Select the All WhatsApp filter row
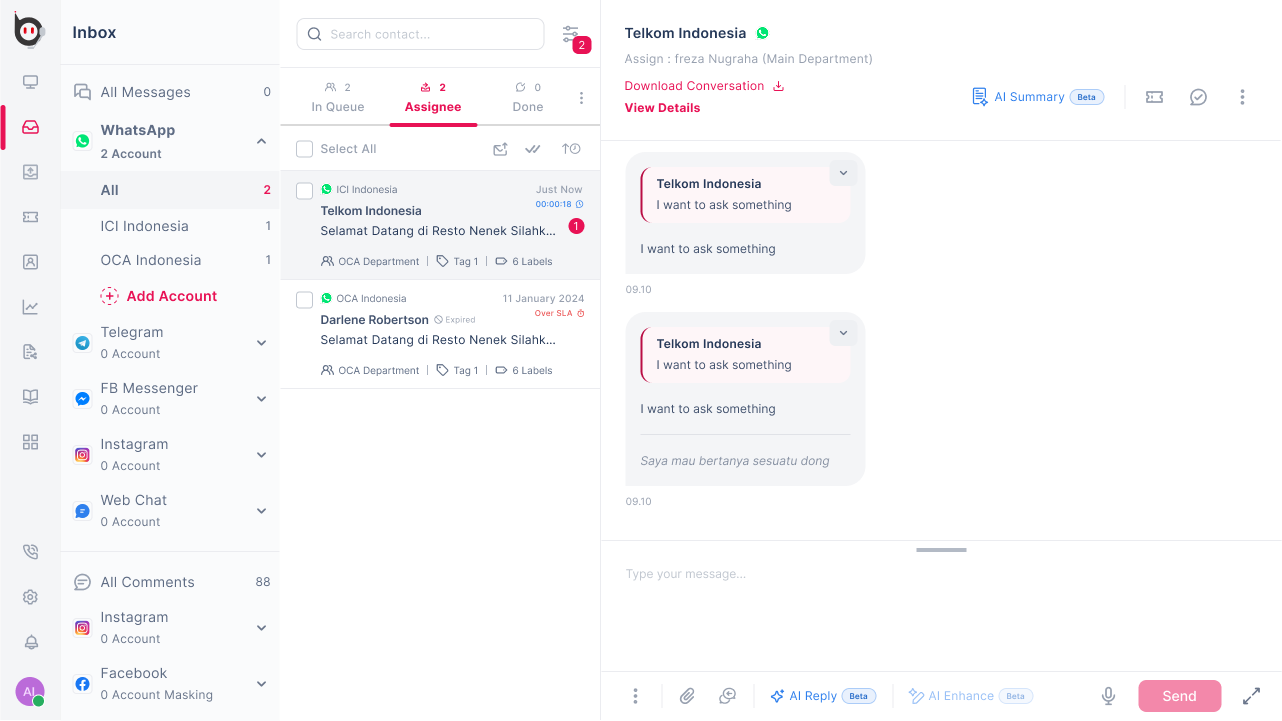1282x721 pixels. (x=170, y=190)
